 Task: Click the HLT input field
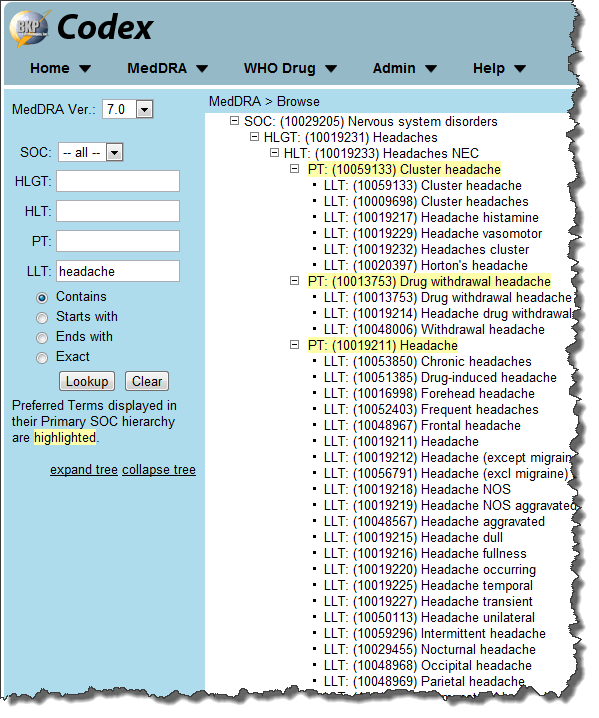pos(118,212)
